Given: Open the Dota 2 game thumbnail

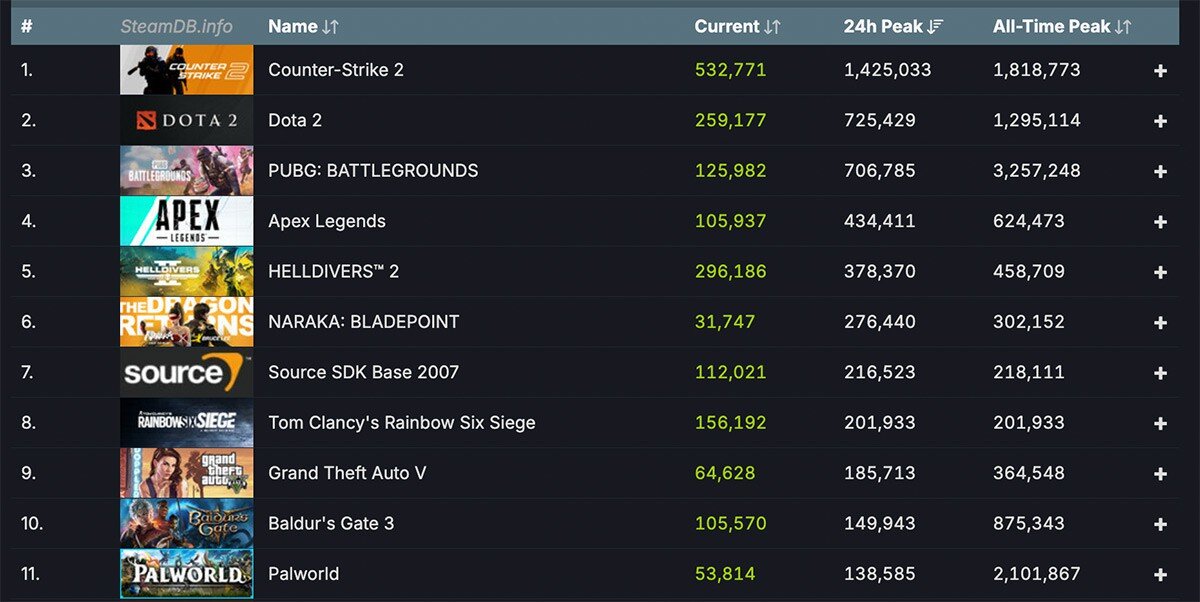Looking at the screenshot, I should coord(187,120).
